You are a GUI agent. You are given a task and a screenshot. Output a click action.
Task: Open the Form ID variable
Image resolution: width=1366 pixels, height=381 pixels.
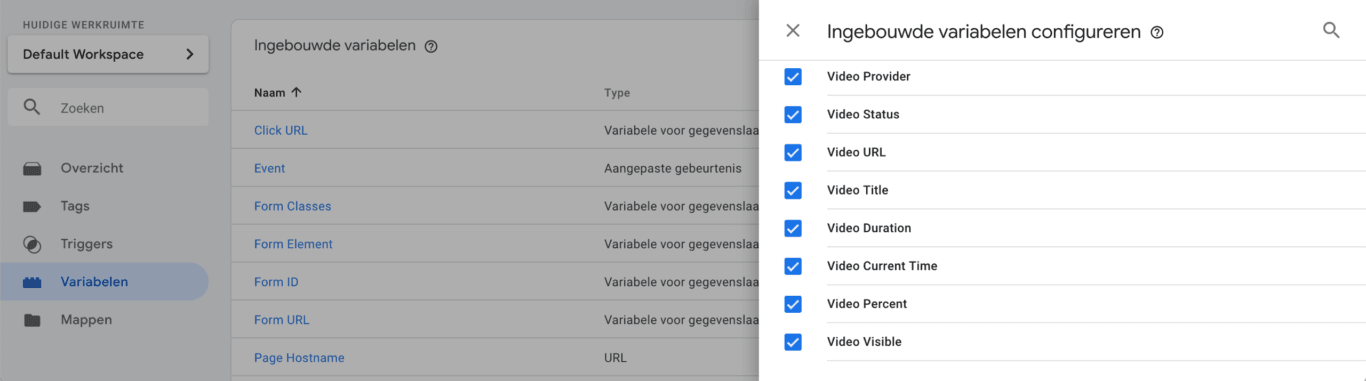(276, 282)
